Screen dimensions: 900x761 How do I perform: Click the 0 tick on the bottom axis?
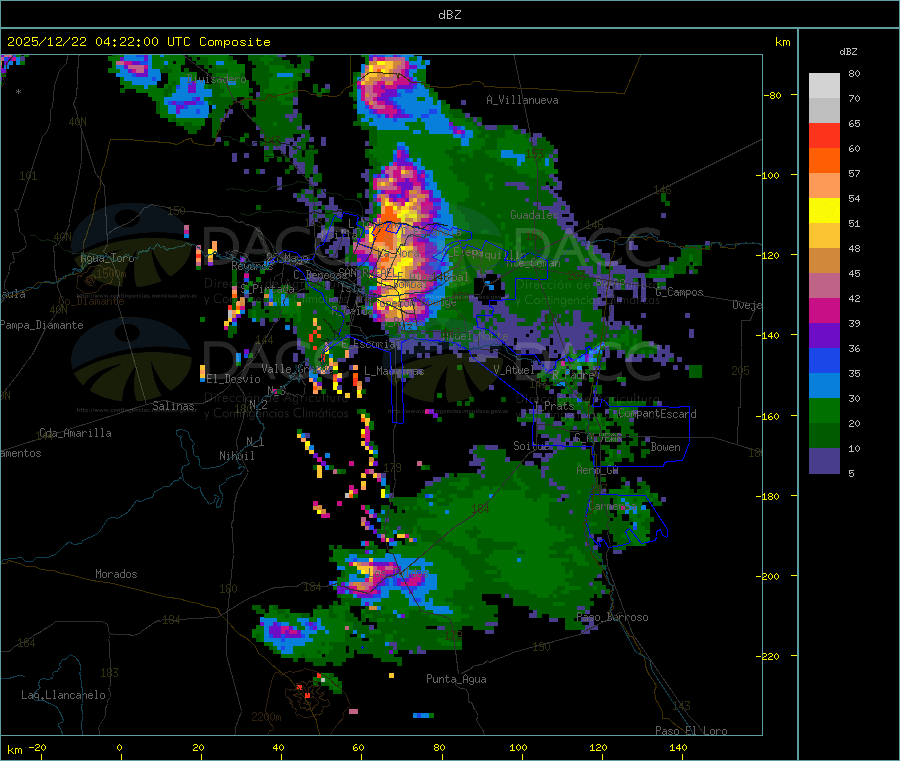point(119,747)
